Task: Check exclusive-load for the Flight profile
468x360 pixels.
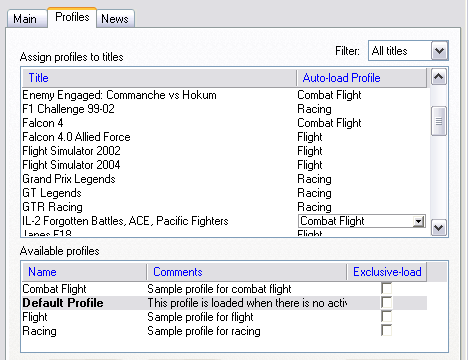Action: (387, 316)
